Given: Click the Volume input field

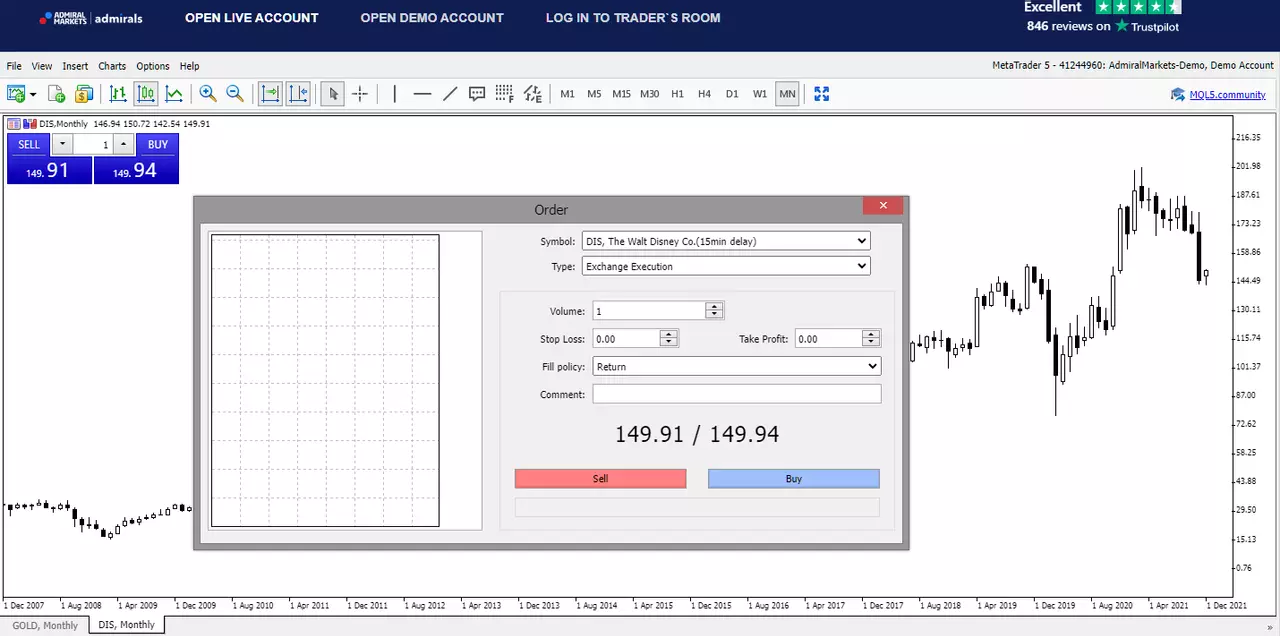Looking at the screenshot, I should pyautogui.click(x=649, y=311).
